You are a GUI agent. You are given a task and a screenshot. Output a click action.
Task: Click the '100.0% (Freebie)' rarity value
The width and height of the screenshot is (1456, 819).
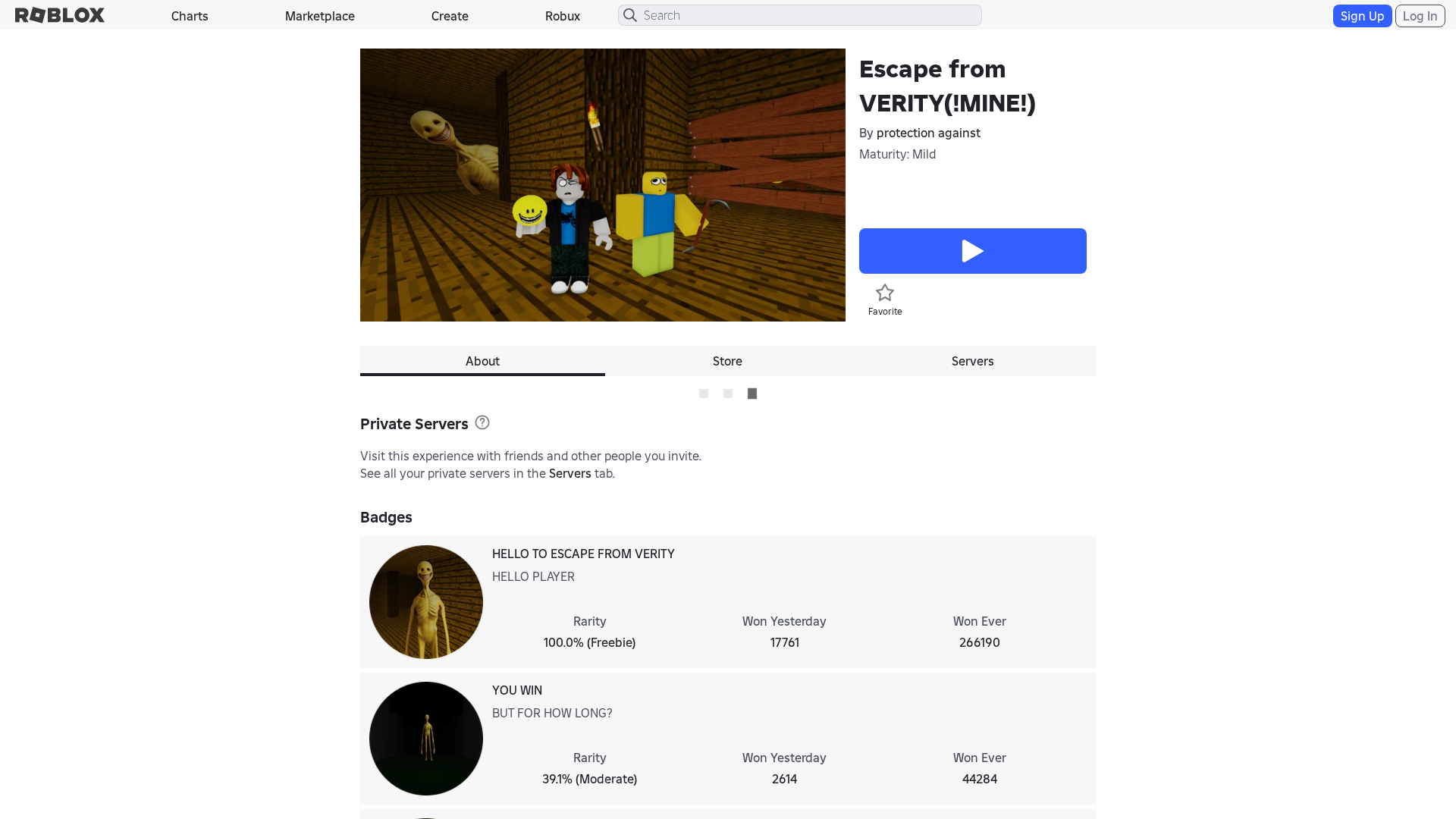[x=589, y=642]
